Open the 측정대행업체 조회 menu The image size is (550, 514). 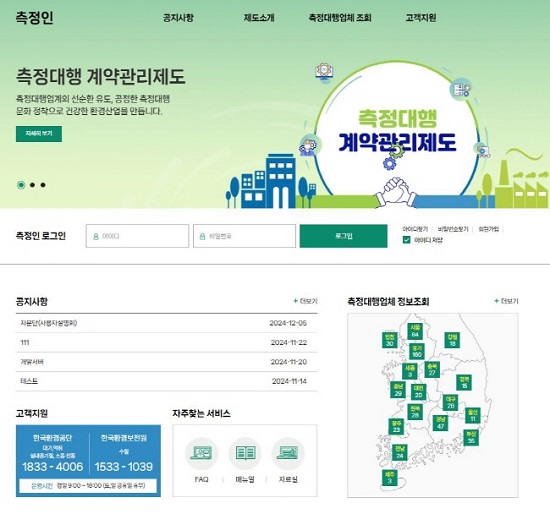coord(340,18)
